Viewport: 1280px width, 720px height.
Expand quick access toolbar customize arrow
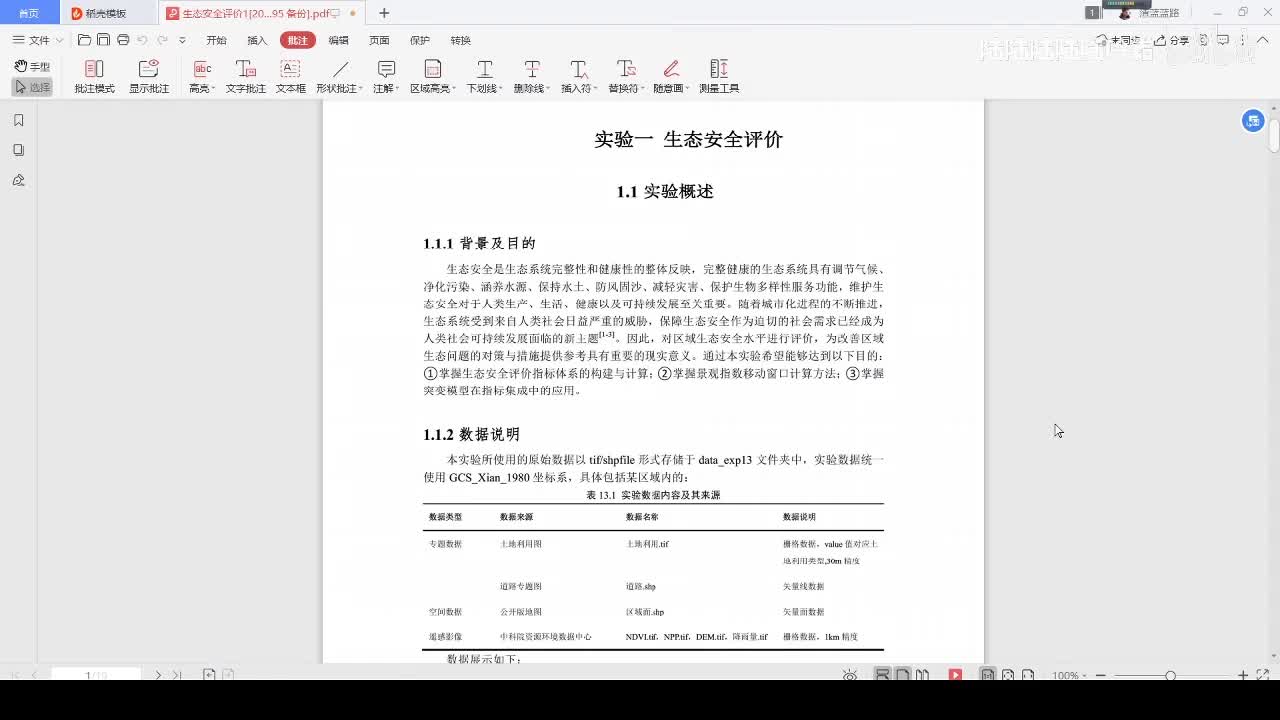click(182, 40)
